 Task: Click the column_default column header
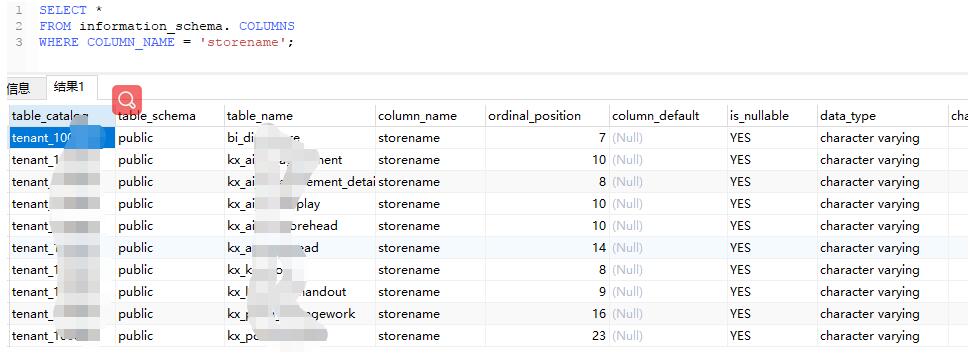[655, 116]
